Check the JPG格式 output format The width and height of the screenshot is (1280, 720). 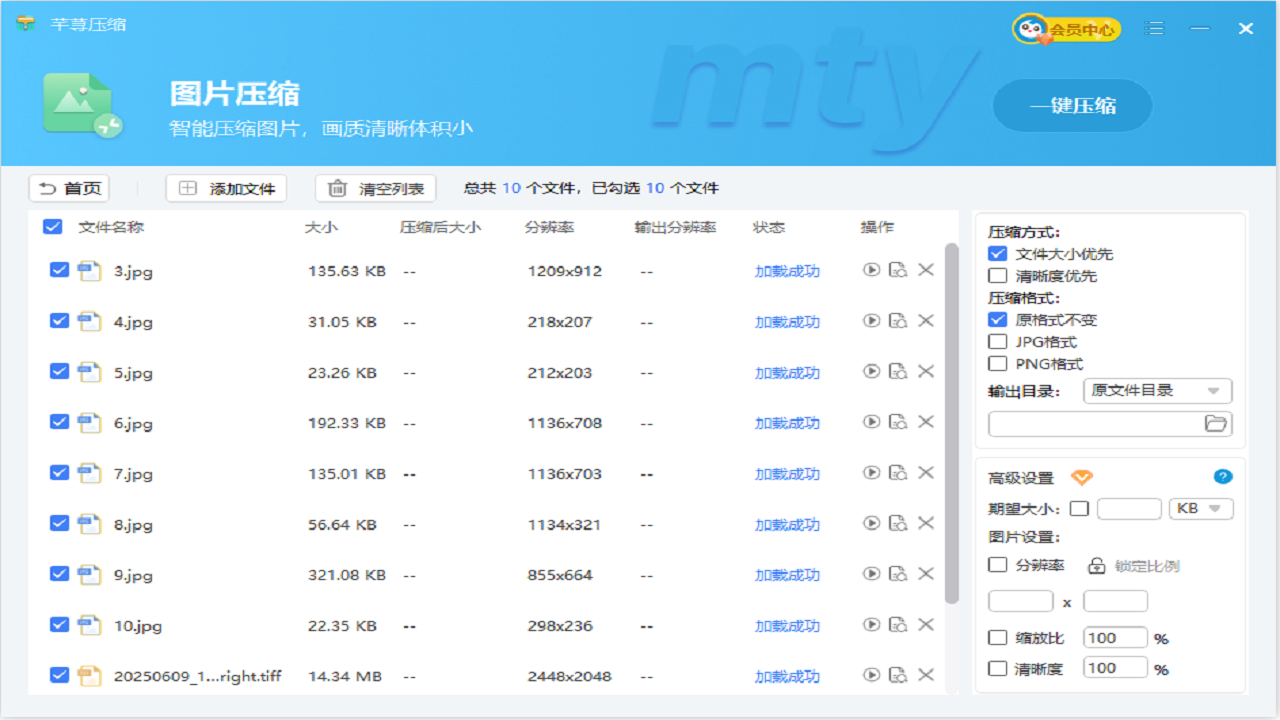coord(998,342)
